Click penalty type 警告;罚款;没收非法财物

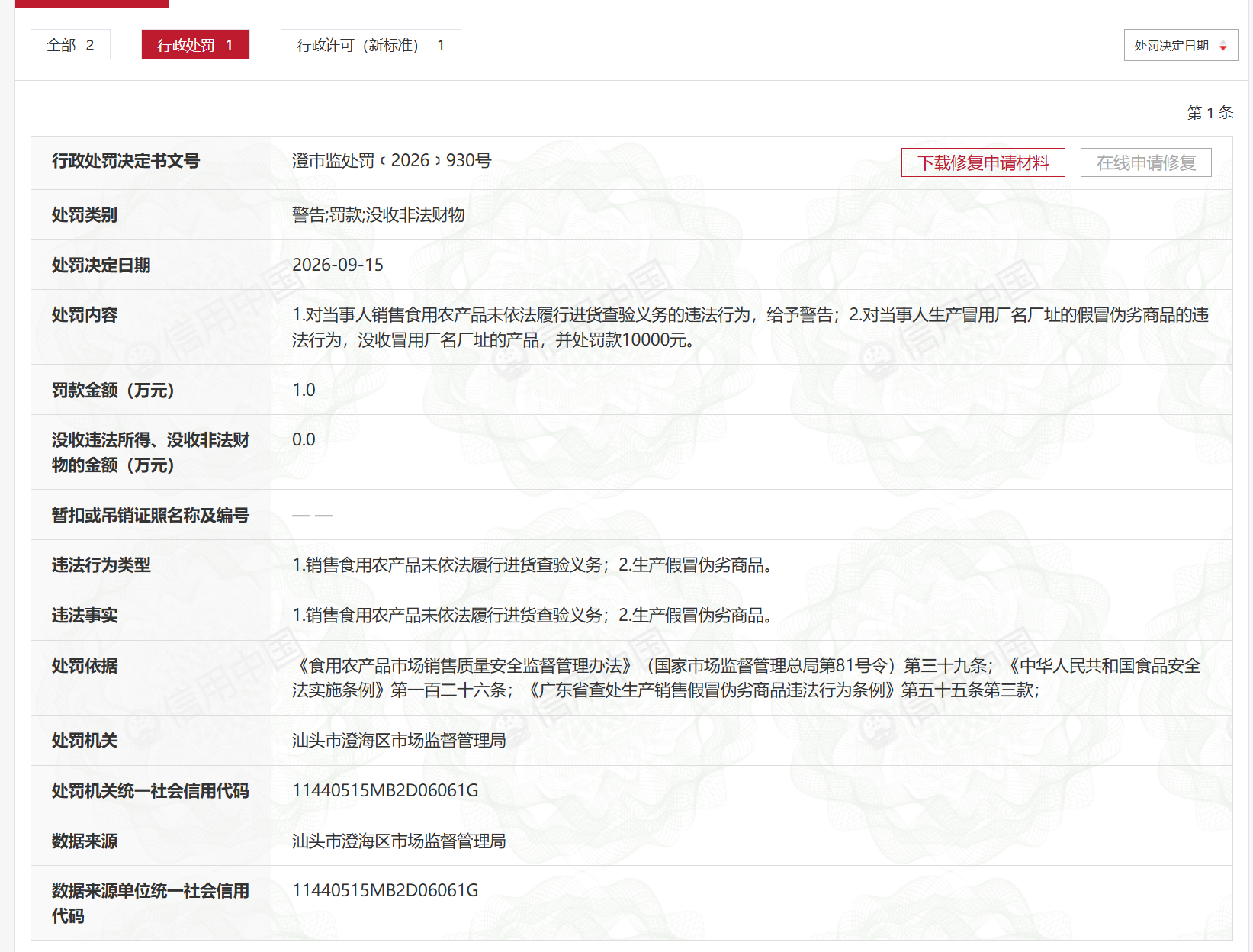tap(378, 215)
